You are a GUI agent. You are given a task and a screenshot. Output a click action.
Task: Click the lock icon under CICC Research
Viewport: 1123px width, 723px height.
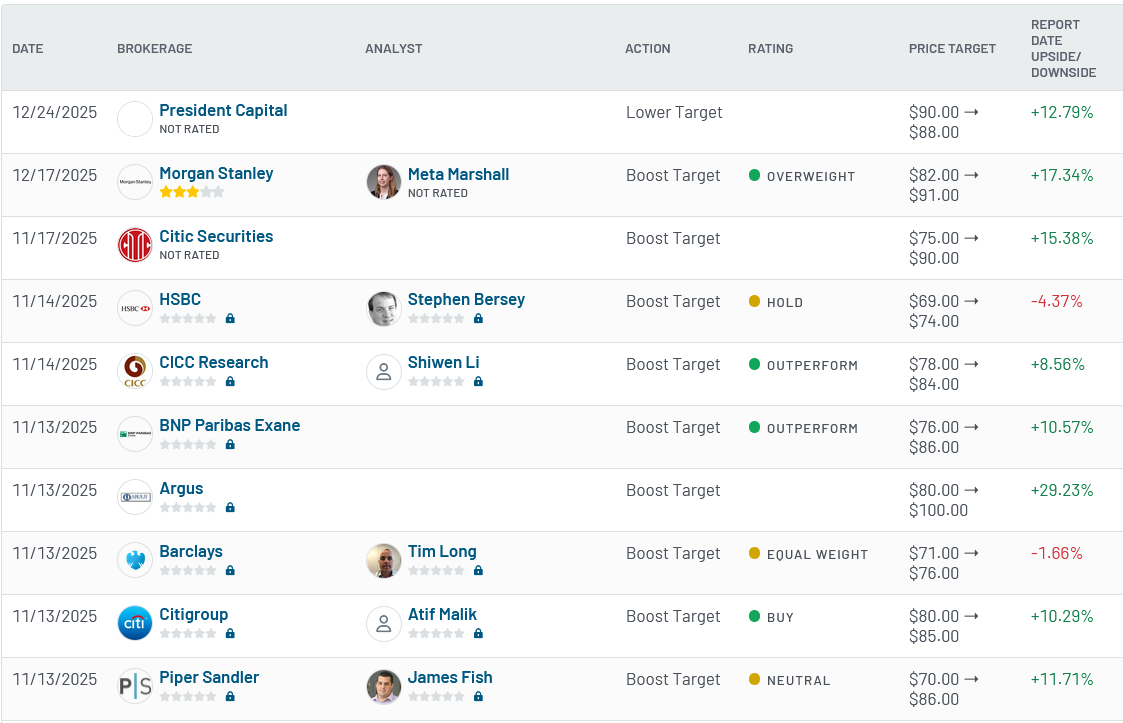[230, 381]
